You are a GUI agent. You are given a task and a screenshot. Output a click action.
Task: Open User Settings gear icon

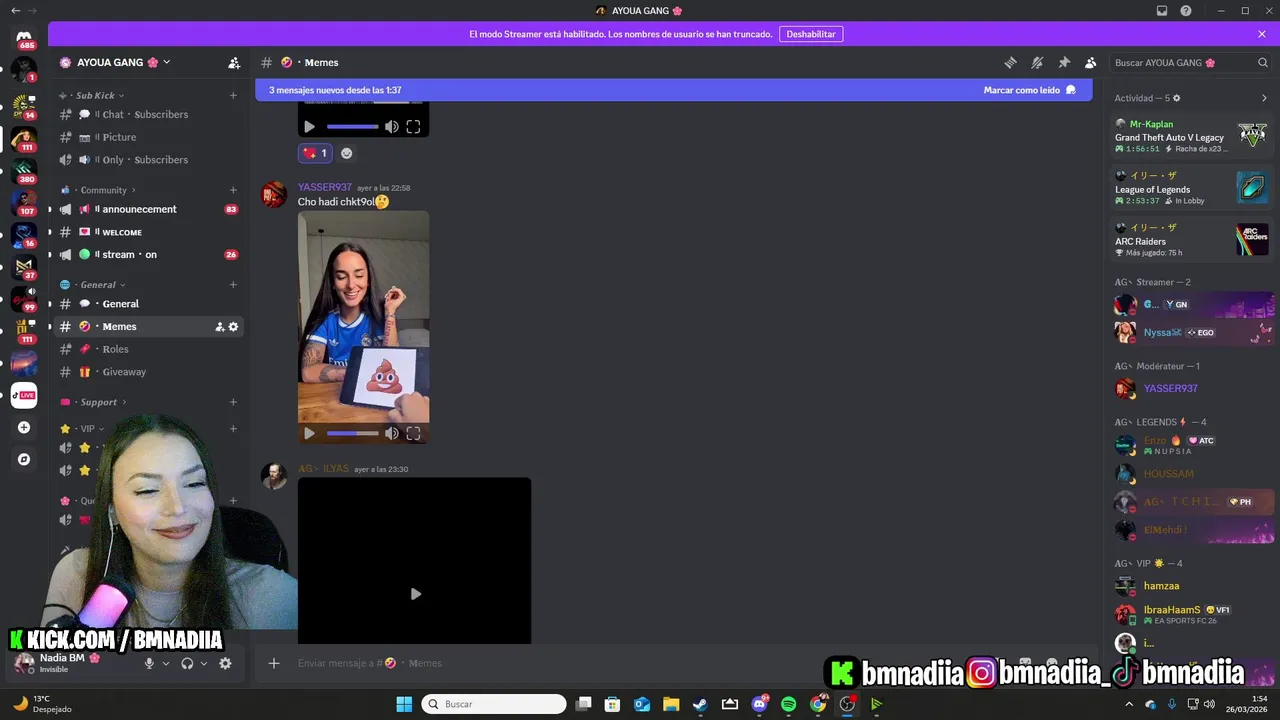coord(225,663)
